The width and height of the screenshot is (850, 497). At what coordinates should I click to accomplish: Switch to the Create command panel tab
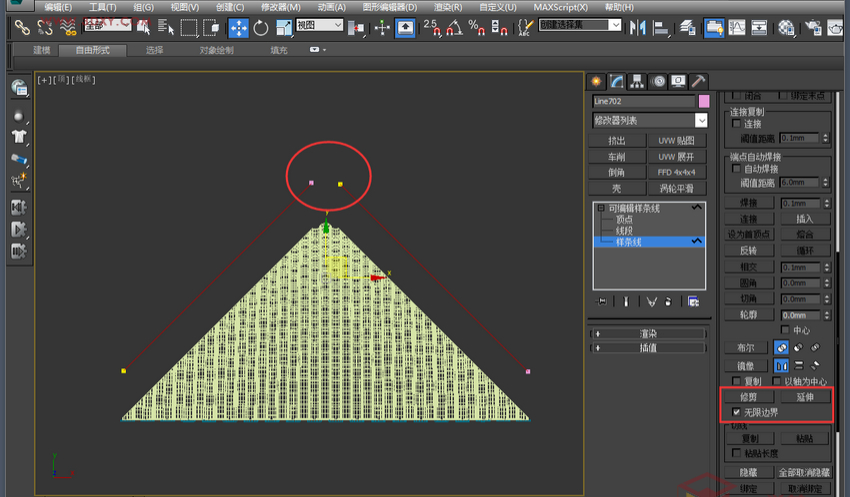click(x=596, y=81)
